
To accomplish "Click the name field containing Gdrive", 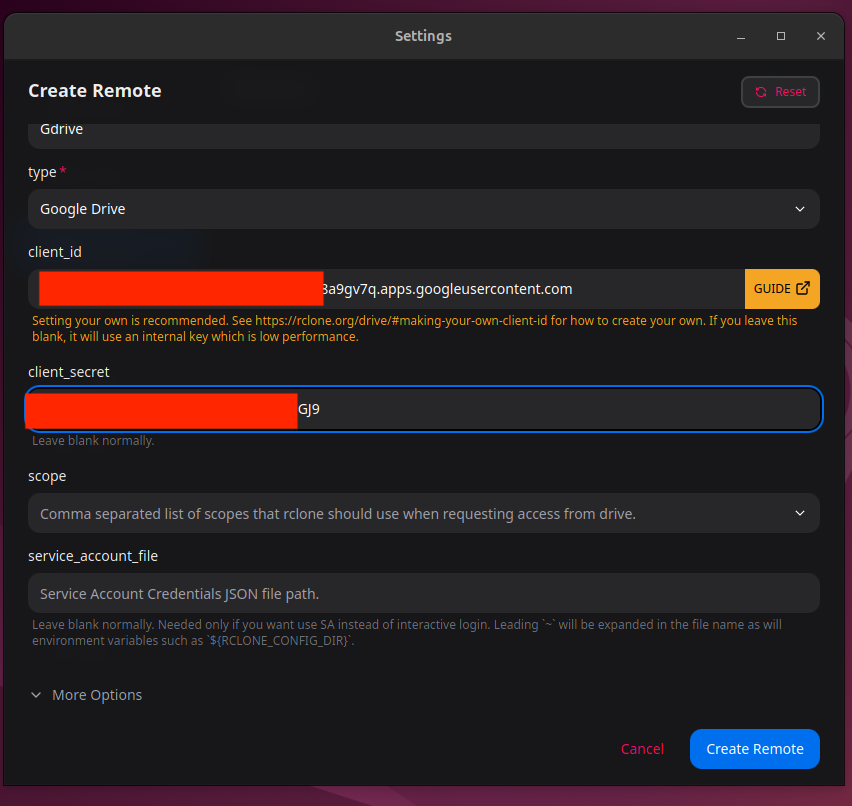I will coord(424,135).
